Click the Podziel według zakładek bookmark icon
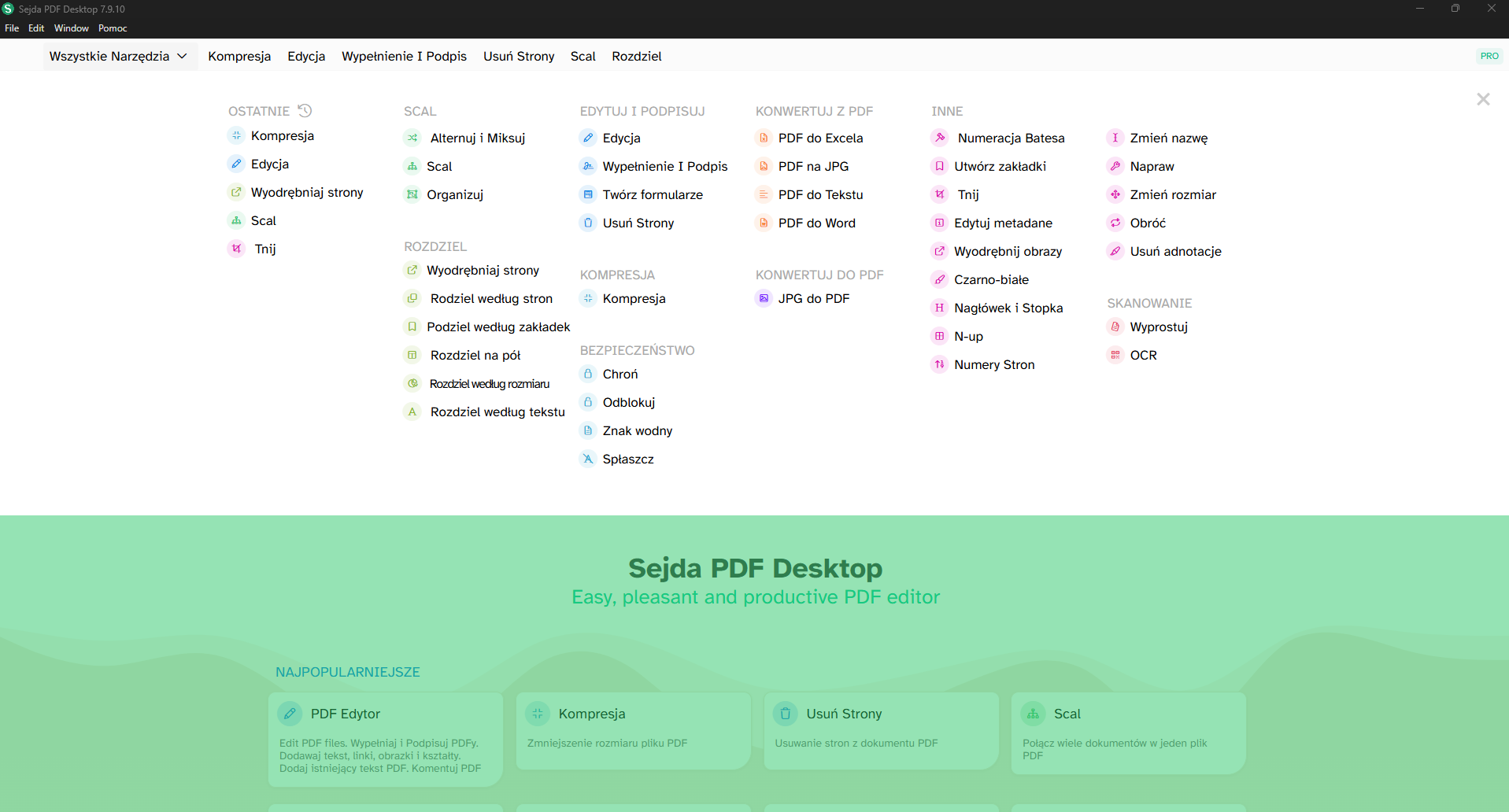1509x812 pixels. [412, 327]
